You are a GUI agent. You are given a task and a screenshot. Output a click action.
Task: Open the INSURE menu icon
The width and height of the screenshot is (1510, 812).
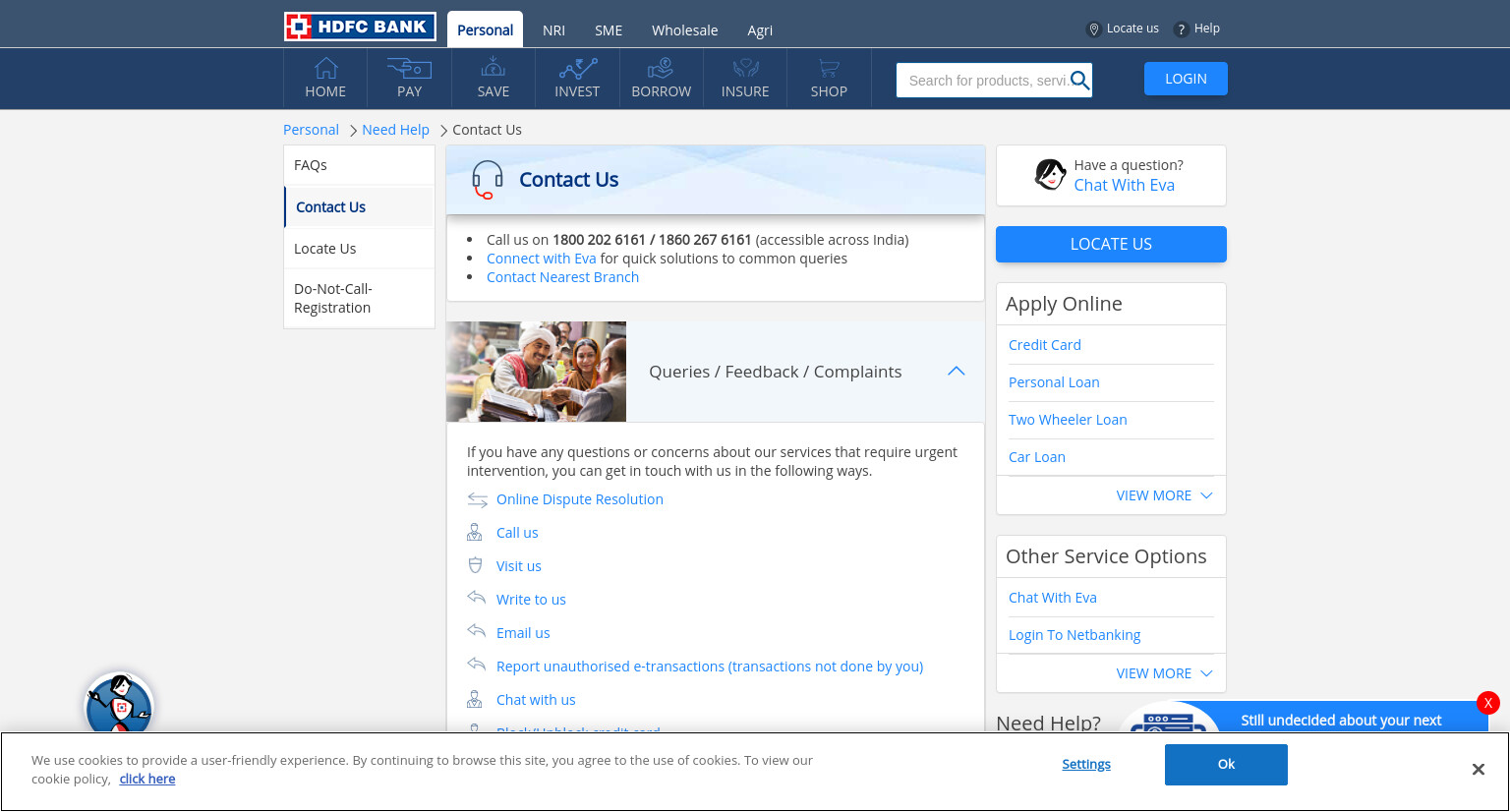click(x=745, y=67)
